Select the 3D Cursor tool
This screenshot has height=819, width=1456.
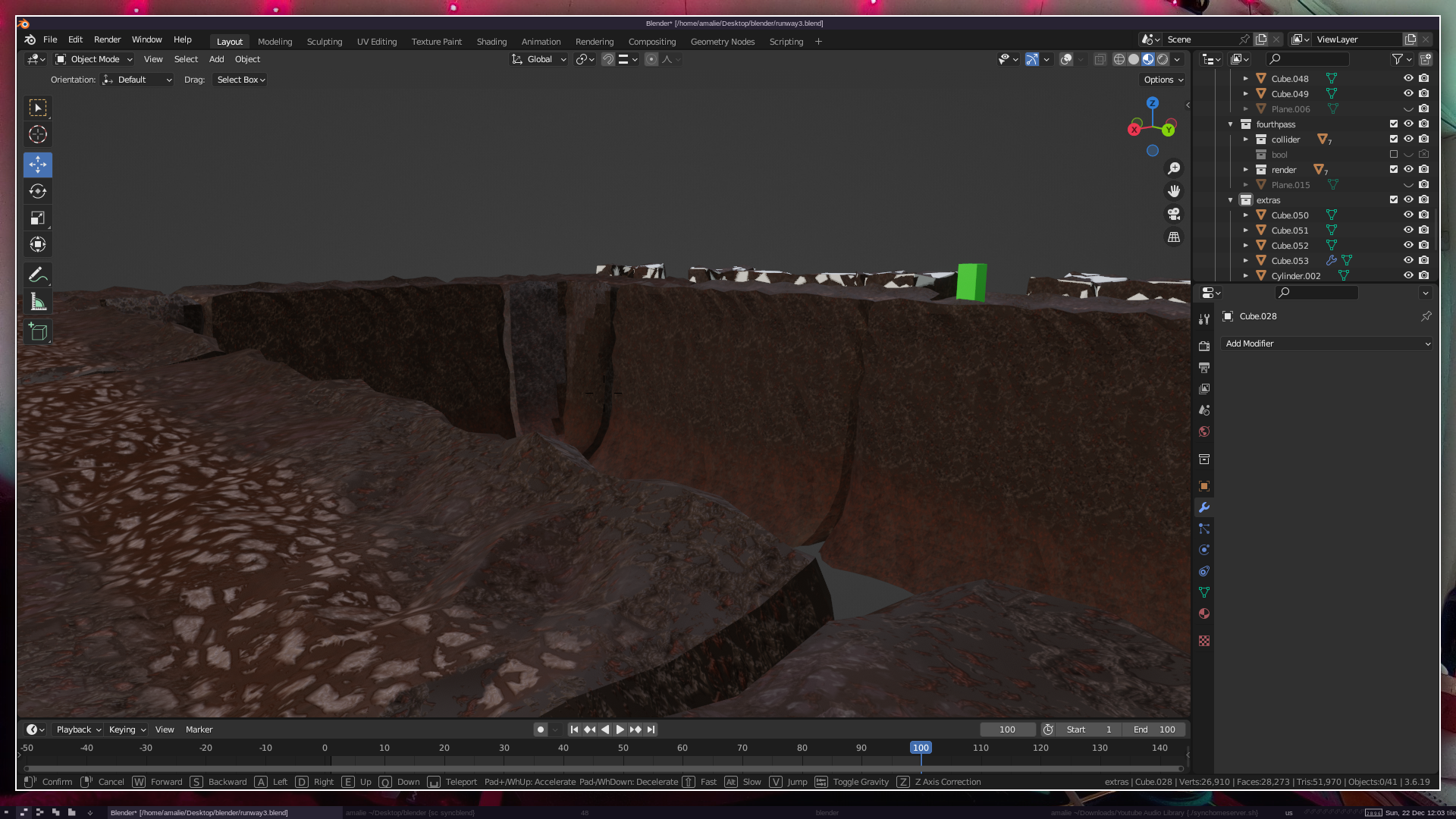pos(38,135)
